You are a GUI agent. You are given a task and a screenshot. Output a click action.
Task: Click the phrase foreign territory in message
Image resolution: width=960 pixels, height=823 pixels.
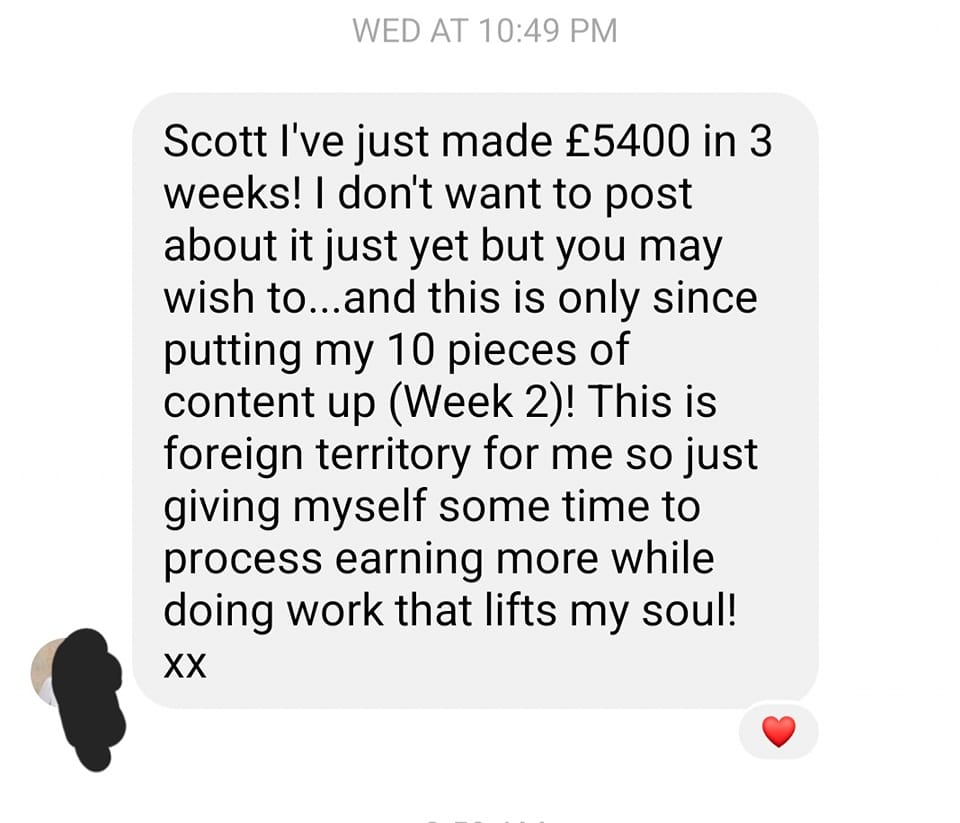tap(317, 454)
